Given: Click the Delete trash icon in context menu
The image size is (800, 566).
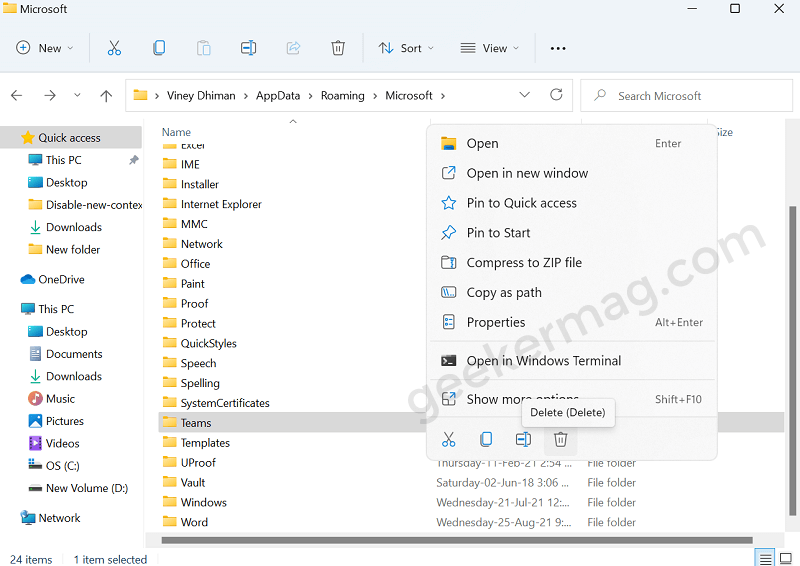Looking at the screenshot, I should [561, 439].
